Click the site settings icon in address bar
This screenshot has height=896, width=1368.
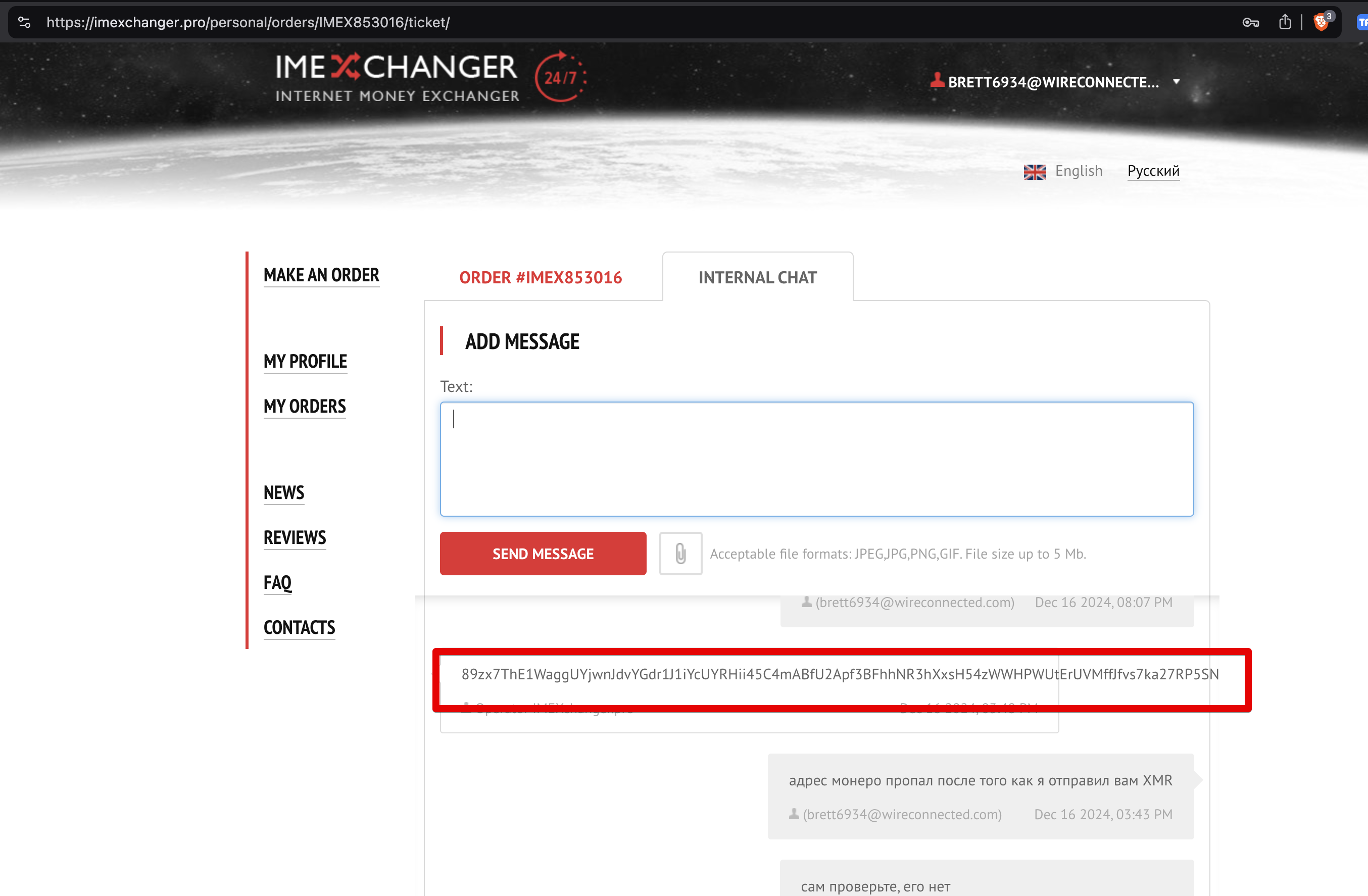click(24, 22)
